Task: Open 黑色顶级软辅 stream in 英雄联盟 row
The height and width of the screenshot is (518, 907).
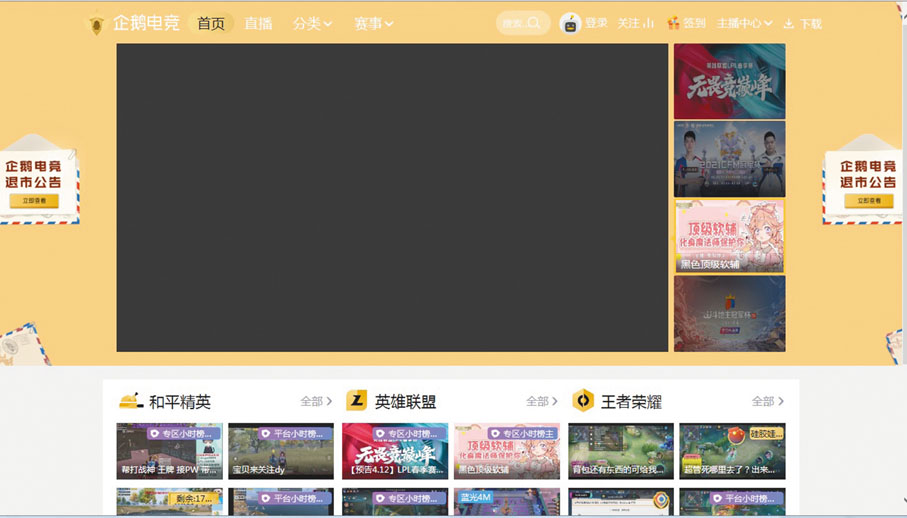Action: pos(507,451)
